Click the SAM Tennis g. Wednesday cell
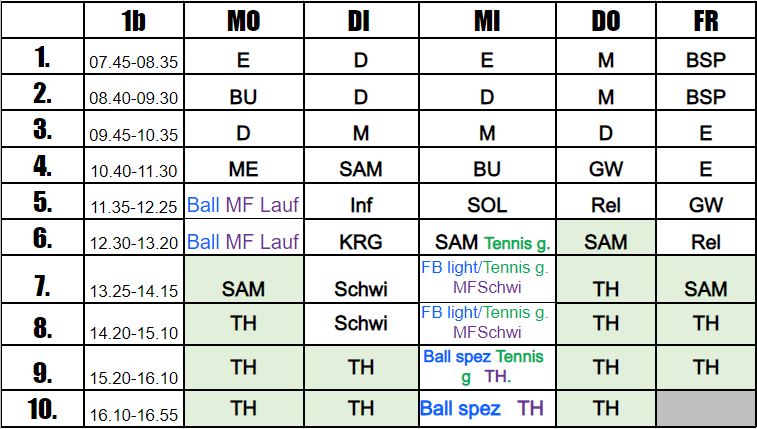Screen dimensions: 757x429 tap(488, 237)
